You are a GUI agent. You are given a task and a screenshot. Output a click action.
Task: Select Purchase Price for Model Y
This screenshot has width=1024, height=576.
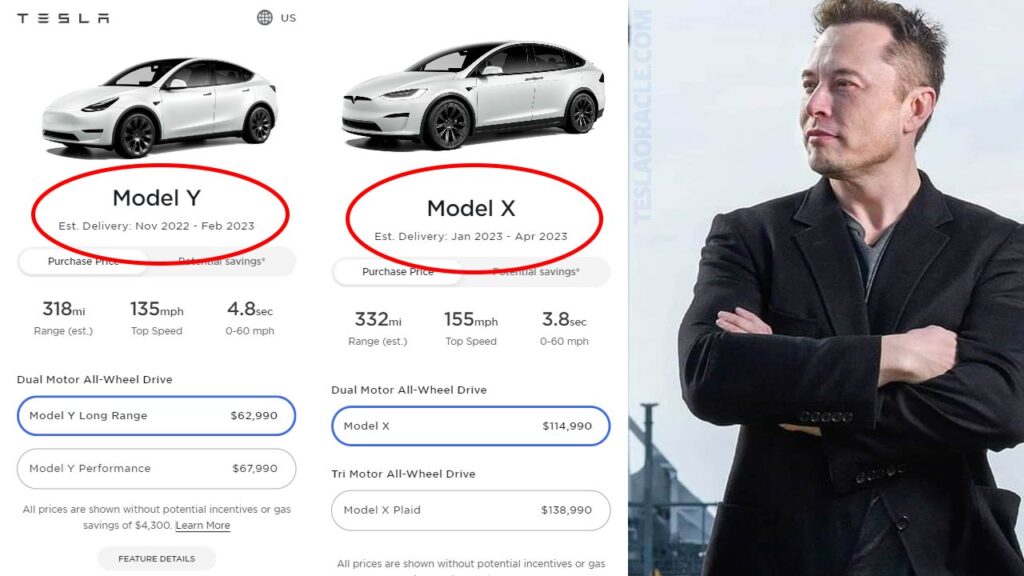(84, 261)
